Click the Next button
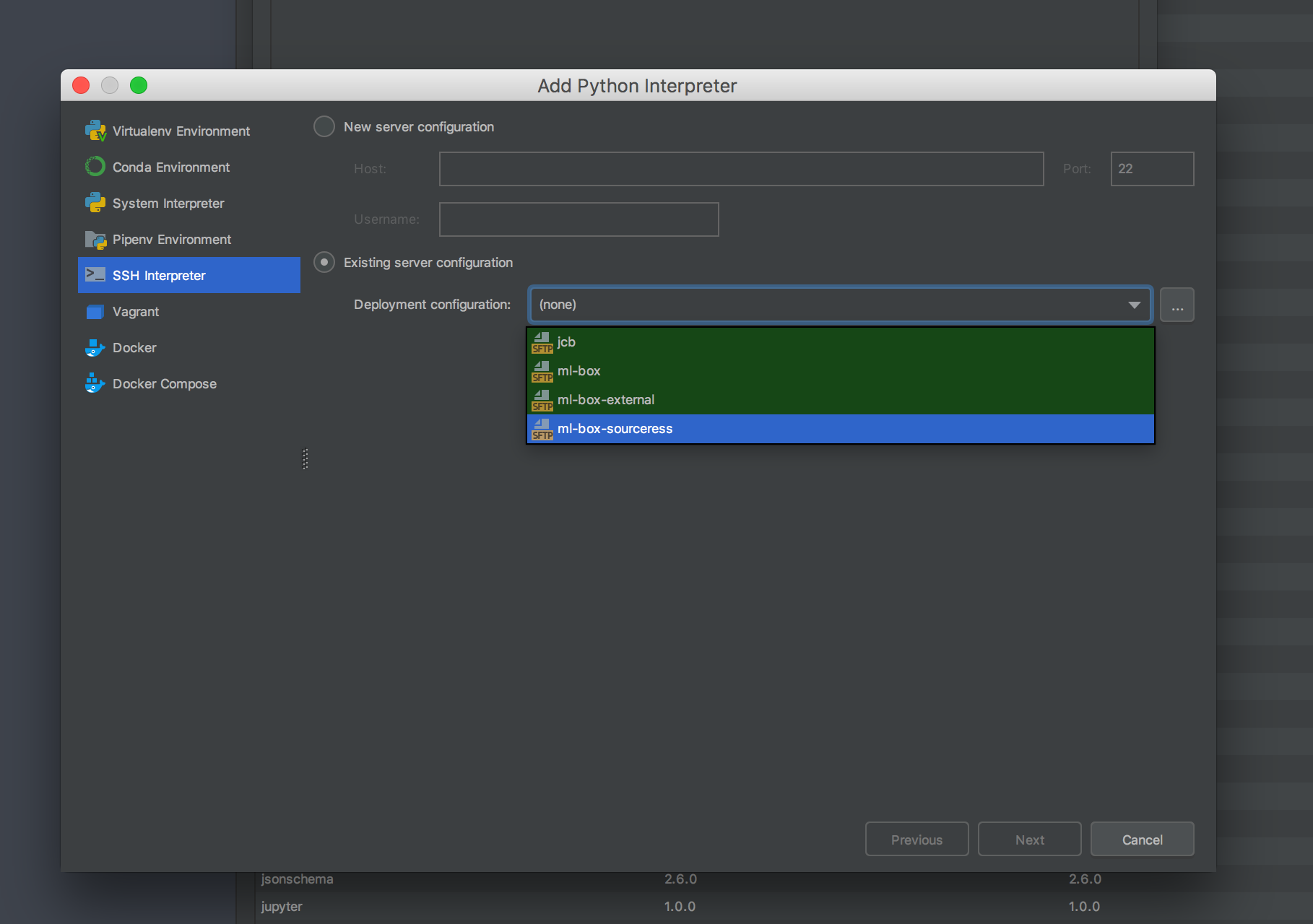Image resolution: width=1313 pixels, height=924 pixels. 1029,839
